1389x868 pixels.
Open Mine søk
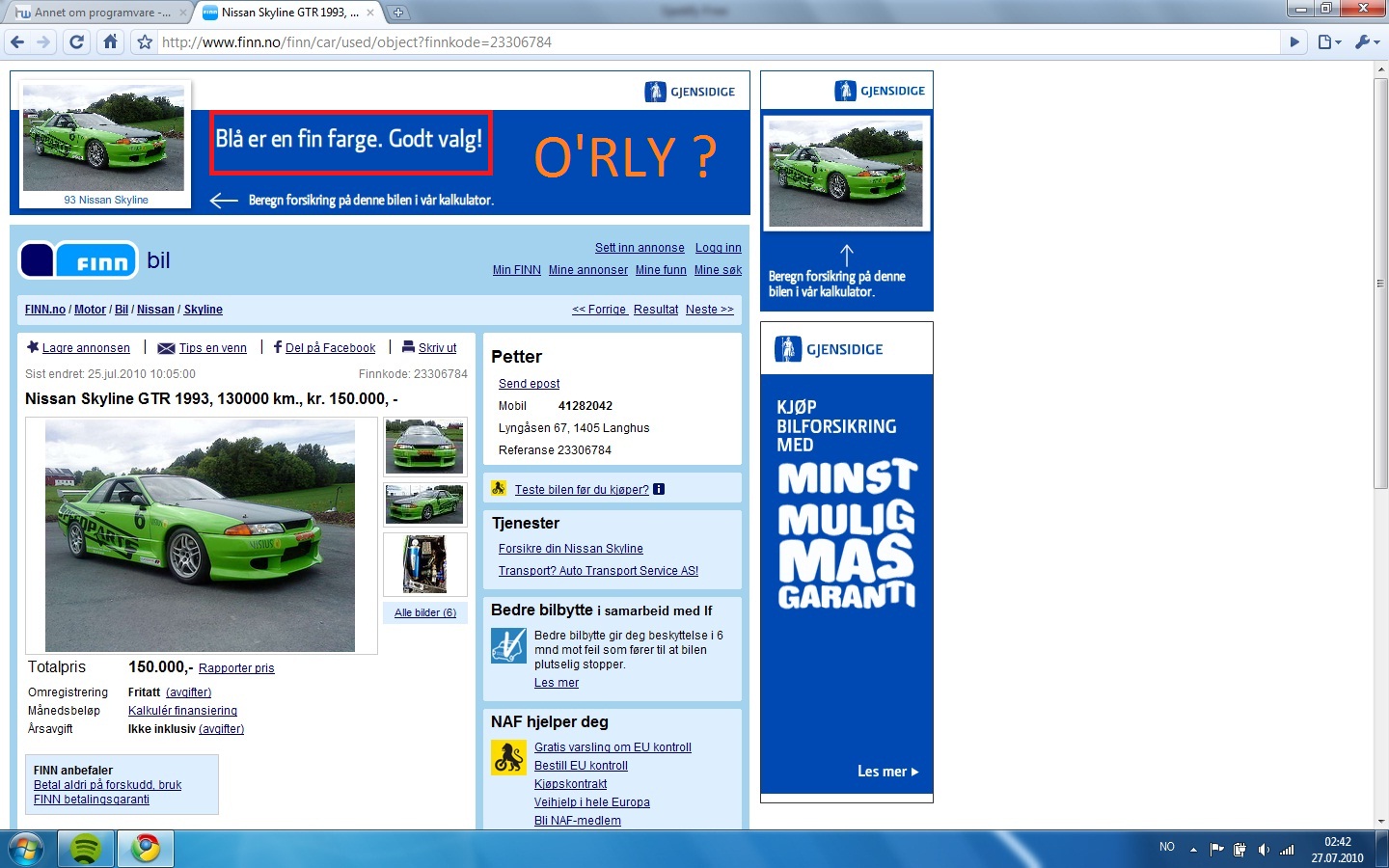pyautogui.click(x=719, y=270)
